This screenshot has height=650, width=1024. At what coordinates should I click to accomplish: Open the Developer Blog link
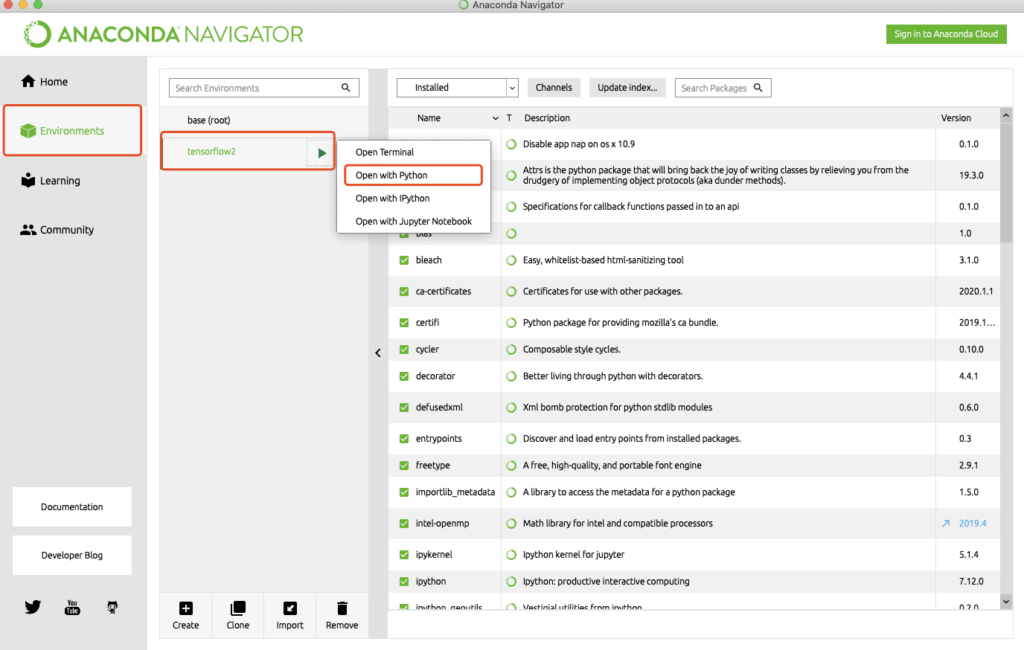pyautogui.click(x=72, y=555)
